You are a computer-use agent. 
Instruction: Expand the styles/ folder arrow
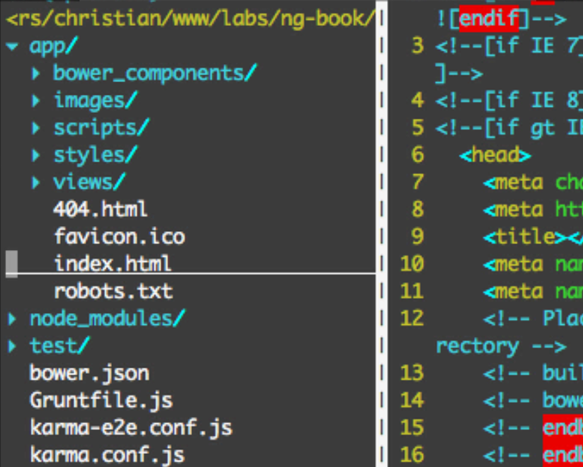(36, 155)
